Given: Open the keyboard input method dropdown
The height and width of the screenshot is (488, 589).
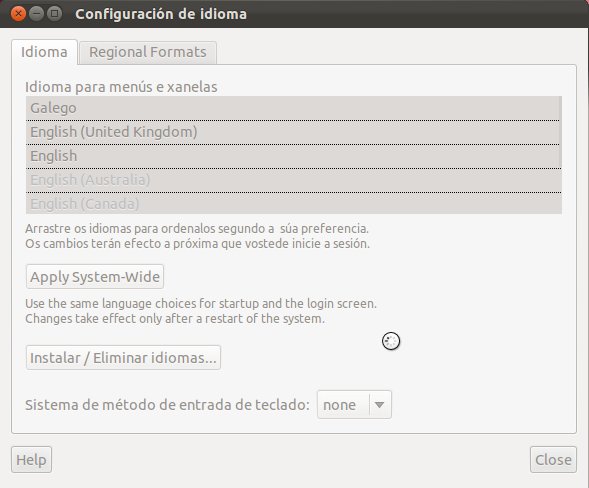Looking at the screenshot, I should (354, 405).
